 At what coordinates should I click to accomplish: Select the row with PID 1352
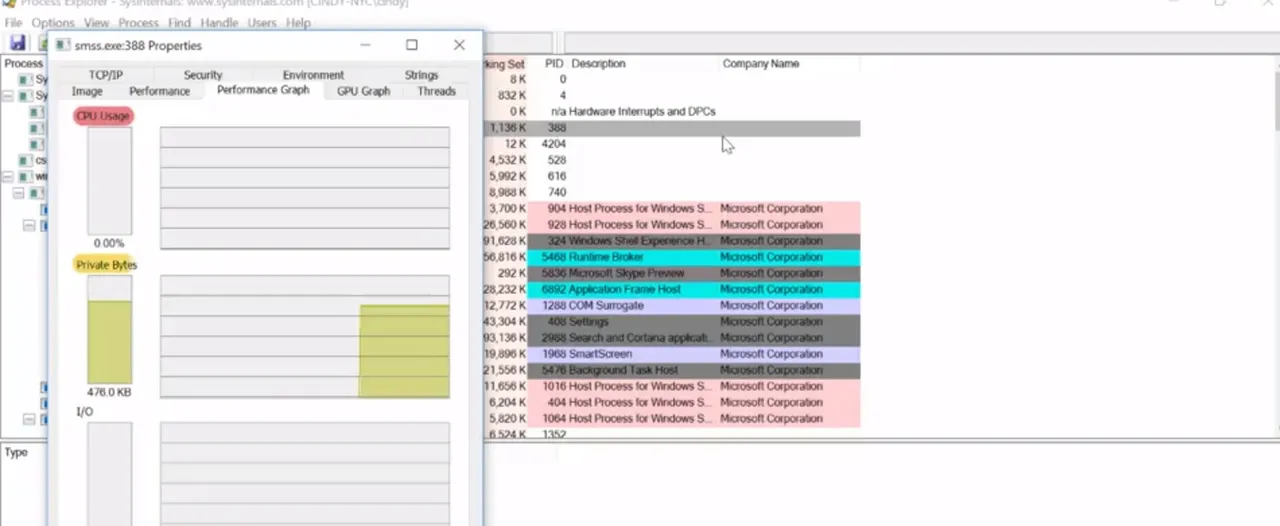(670, 435)
